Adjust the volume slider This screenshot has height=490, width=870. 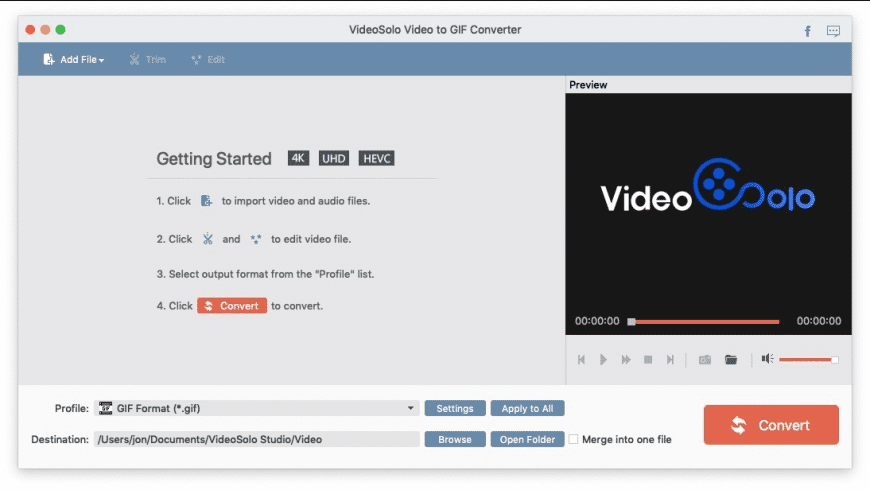(808, 360)
